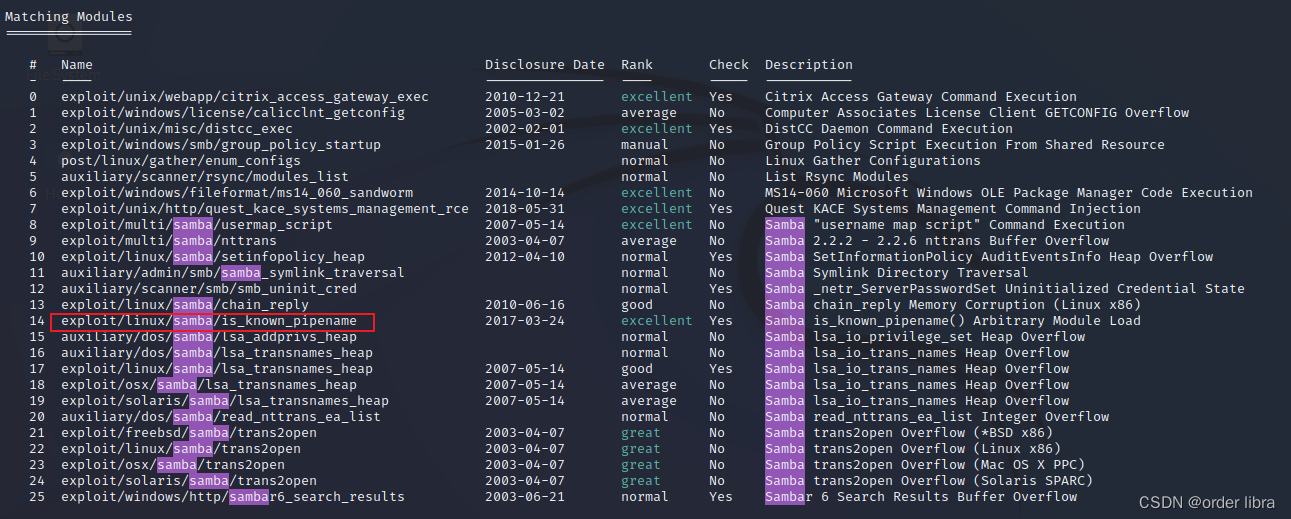Click disclosure date 2005-03-02
Viewport: 1291px width, 519px height.
click(525, 113)
